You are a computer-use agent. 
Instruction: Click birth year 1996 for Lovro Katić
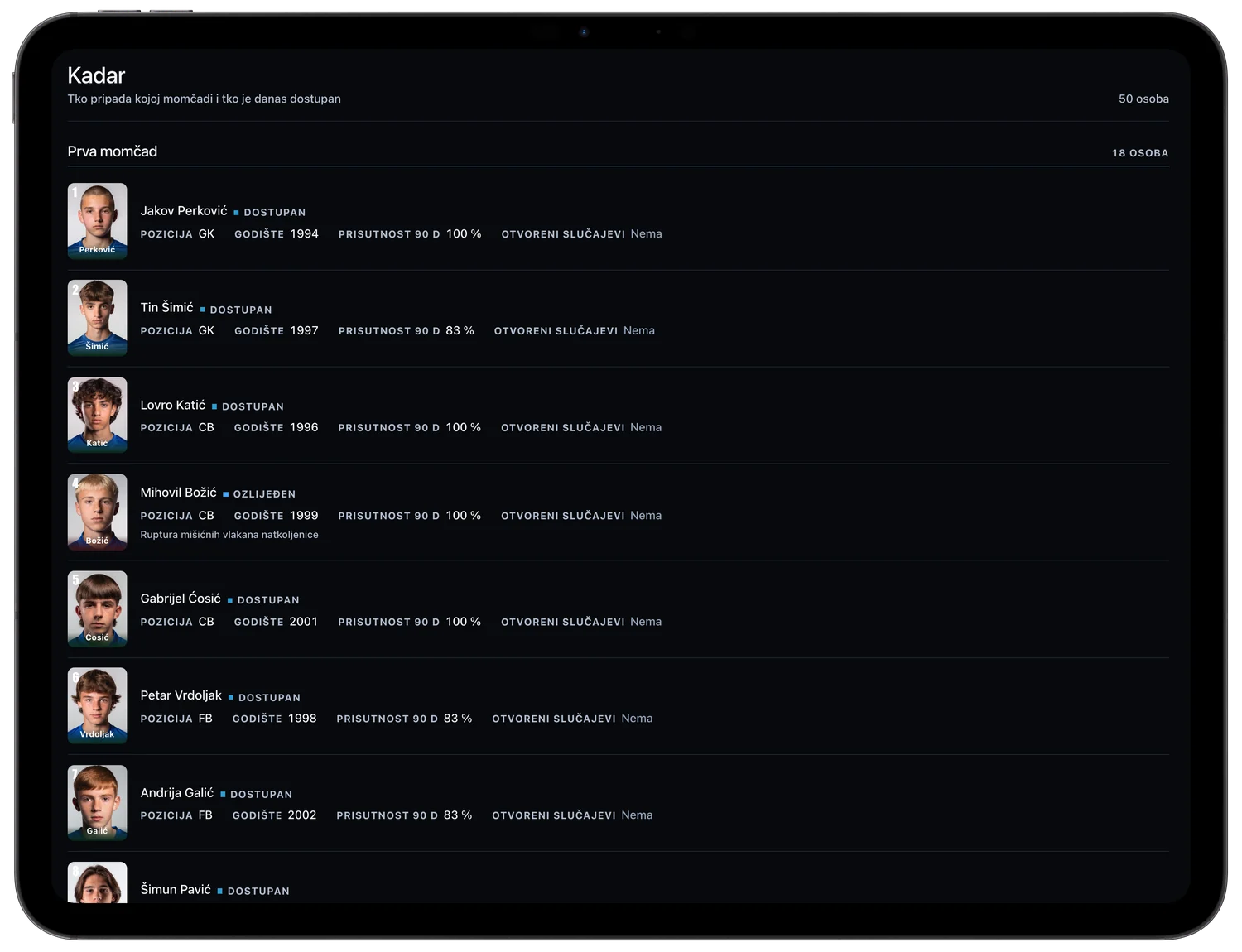pyautogui.click(x=304, y=428)
